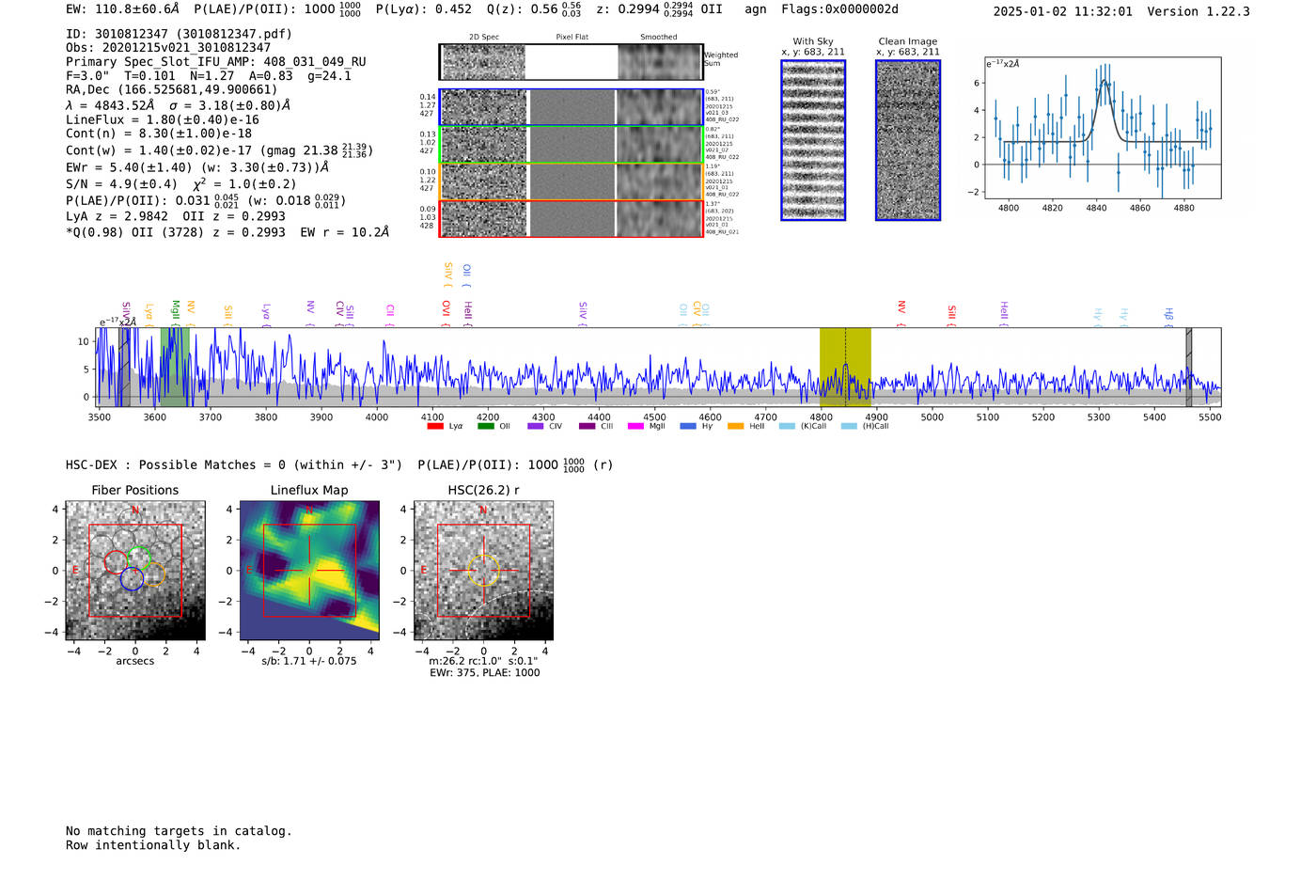Select the orange HeII legend swatch
Screen dimensions: 1316x896
(735, 426)
